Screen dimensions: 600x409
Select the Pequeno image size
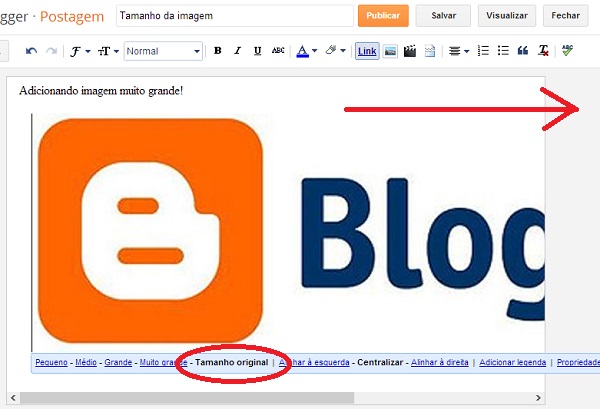coord(51,362)
